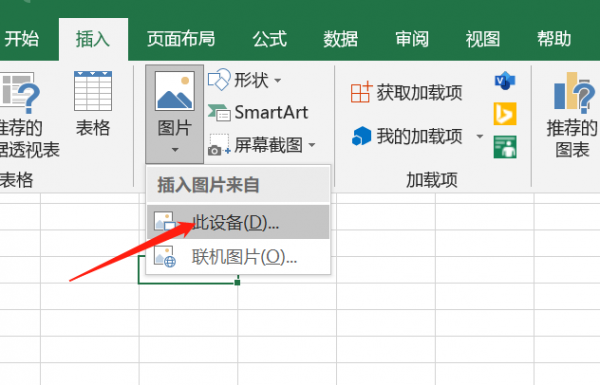Click the 推荐的图表 recommended charts icon
Viewport: 600px width, 385px height.
[573, 93]
